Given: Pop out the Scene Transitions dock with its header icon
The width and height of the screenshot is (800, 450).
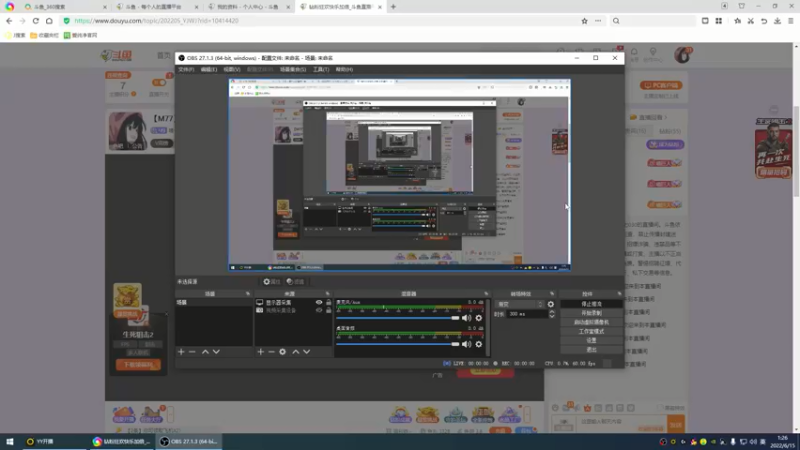Looking at the screenshot, I should (552, 294).
